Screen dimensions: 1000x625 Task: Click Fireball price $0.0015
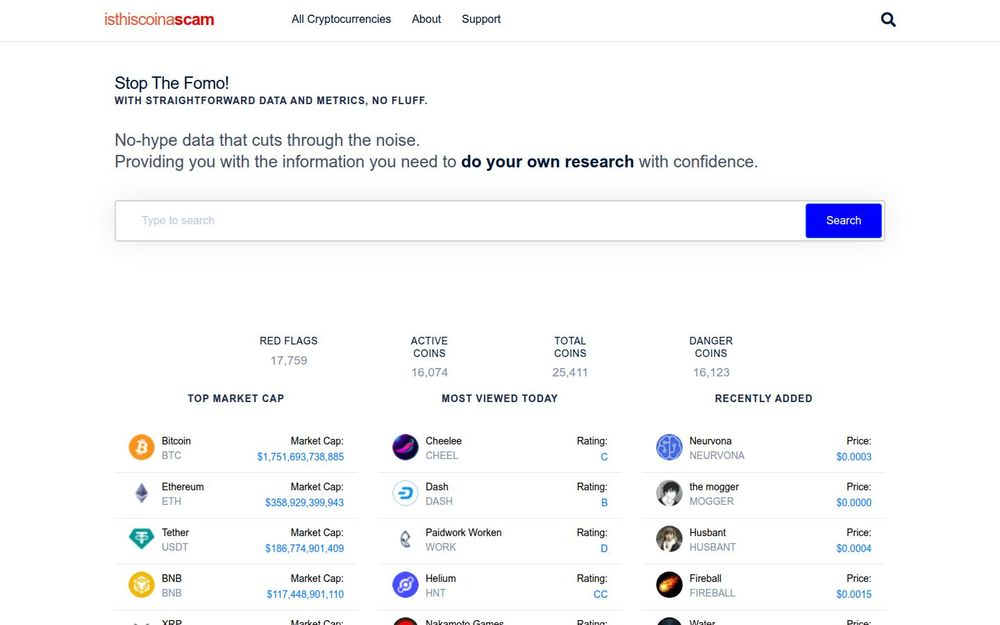pyautogui.click(x=854, y=594)
